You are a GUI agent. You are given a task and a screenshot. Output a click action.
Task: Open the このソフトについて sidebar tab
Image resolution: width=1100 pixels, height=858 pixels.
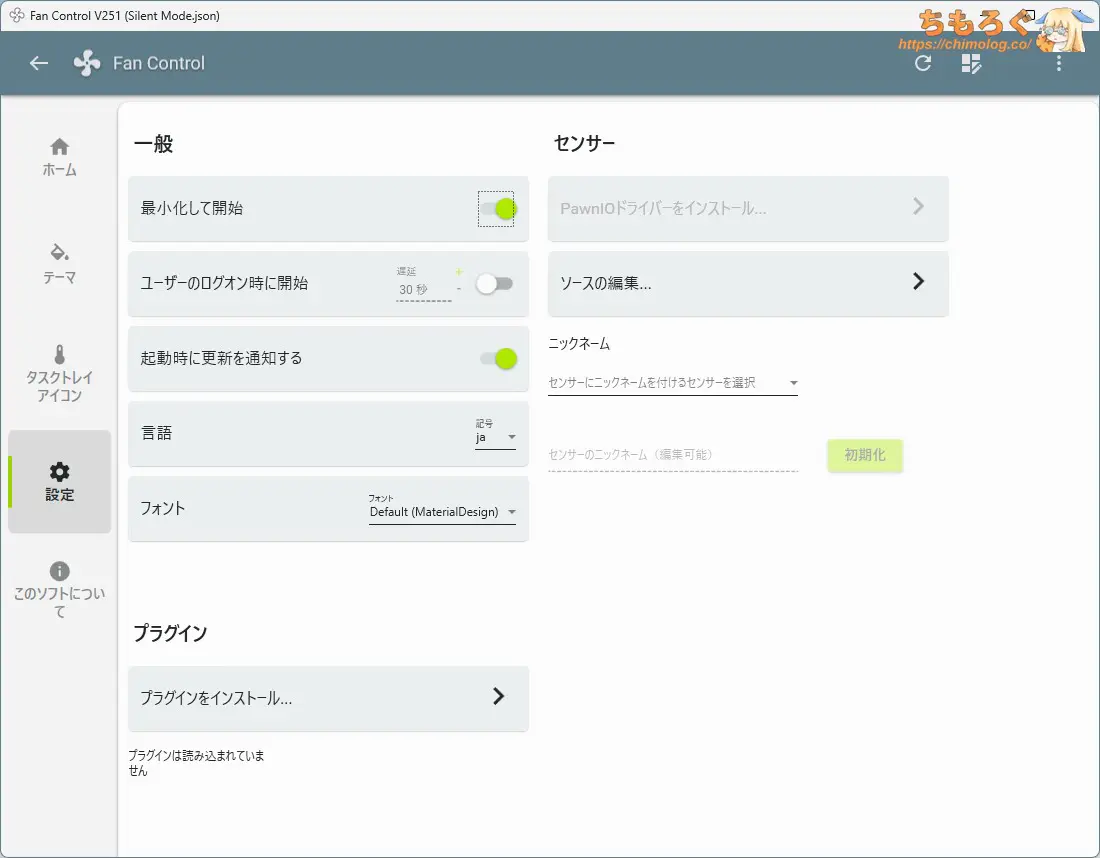tap(59, 590)
